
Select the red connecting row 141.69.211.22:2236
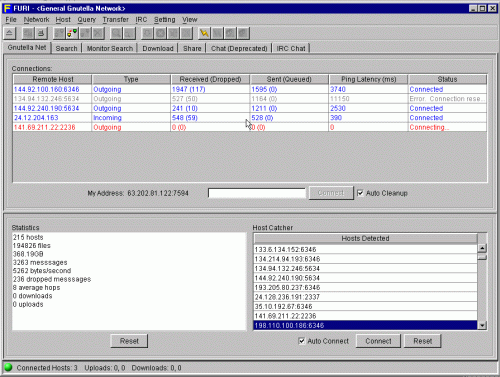click(250, 127)
